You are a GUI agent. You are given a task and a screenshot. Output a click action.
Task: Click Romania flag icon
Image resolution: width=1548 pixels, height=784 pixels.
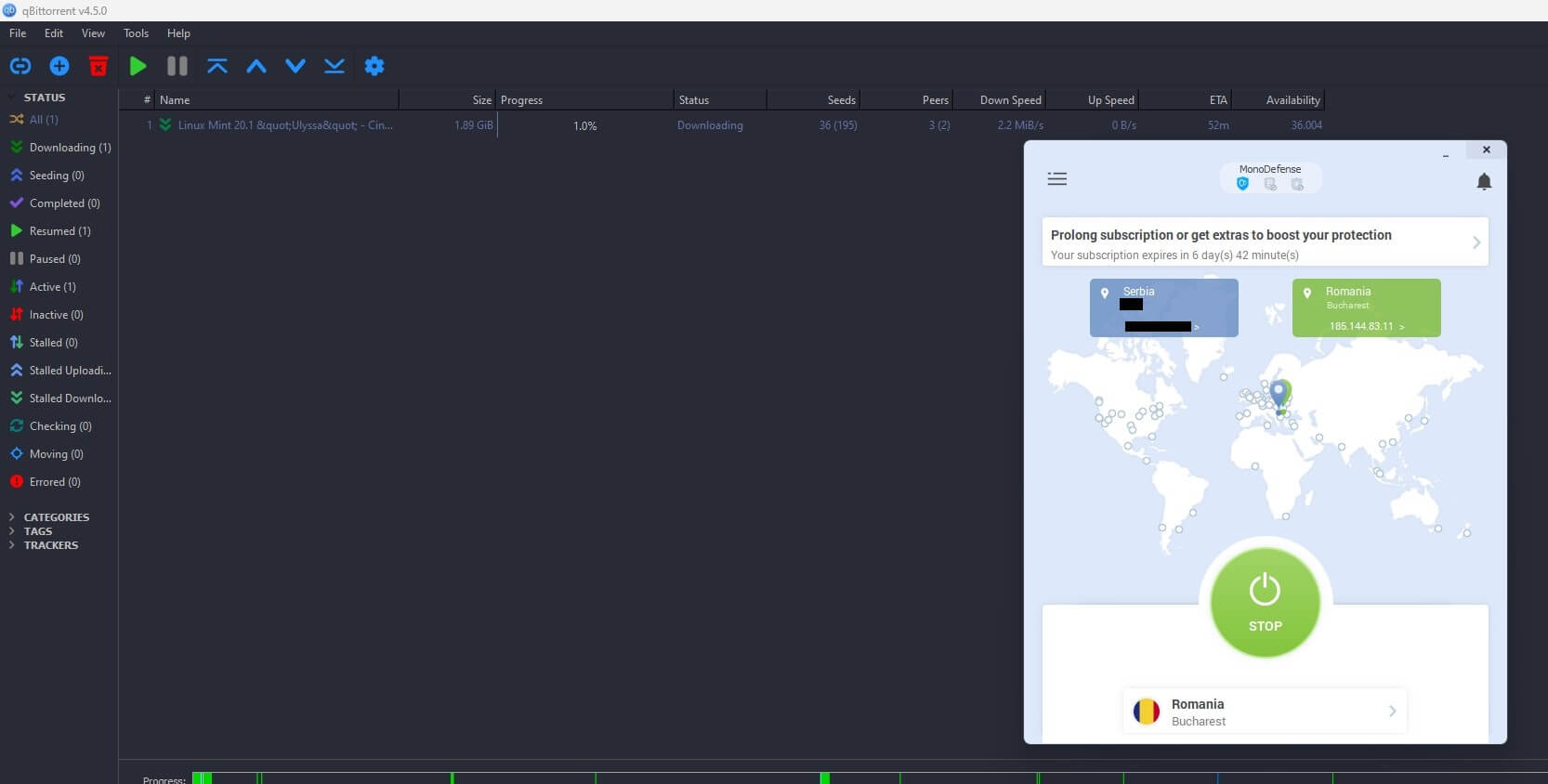[1147, 712]
